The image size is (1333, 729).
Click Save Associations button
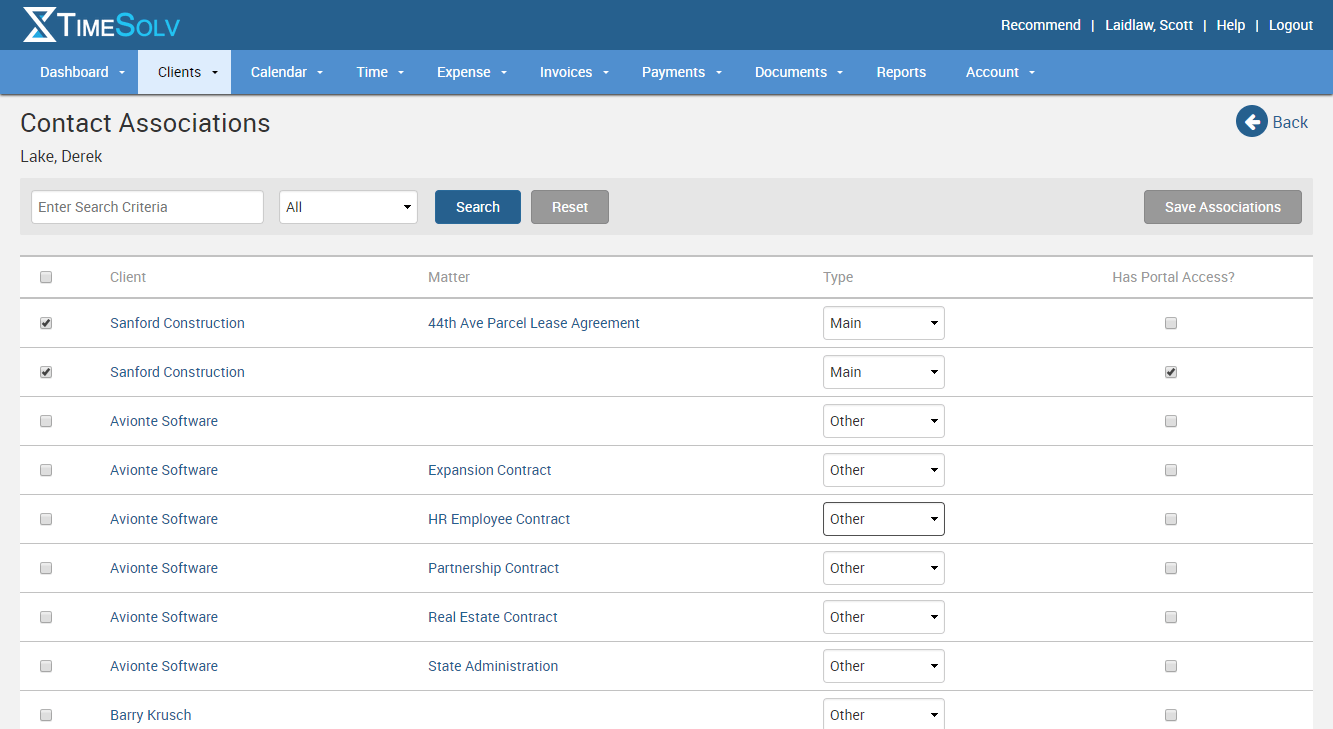coord(1222,207)
